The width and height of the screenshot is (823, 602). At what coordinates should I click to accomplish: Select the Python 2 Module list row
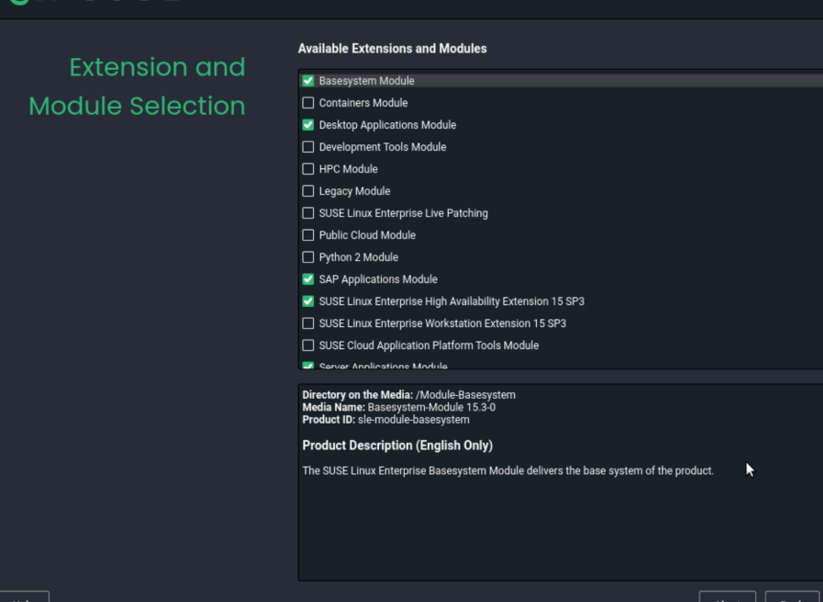pyautogui.click(x=562, y=257)
